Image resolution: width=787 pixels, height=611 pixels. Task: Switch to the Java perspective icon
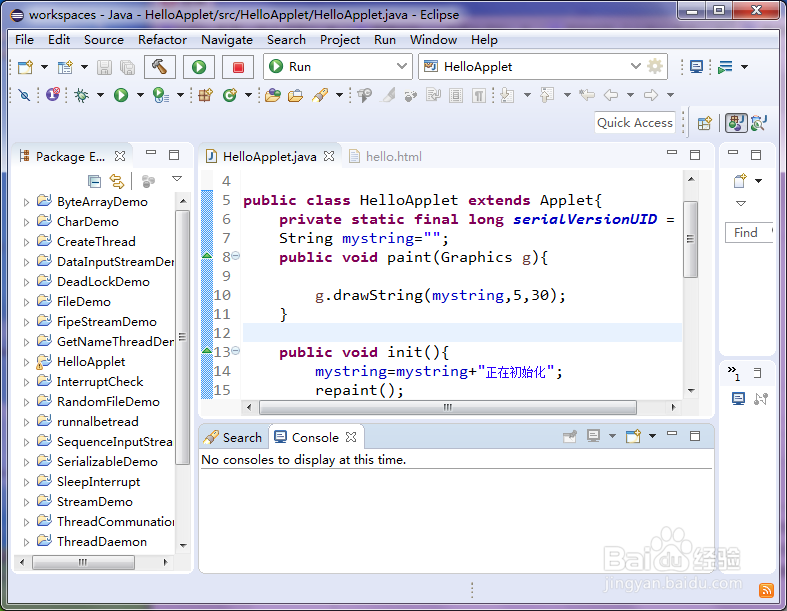[x=736, y=123]
